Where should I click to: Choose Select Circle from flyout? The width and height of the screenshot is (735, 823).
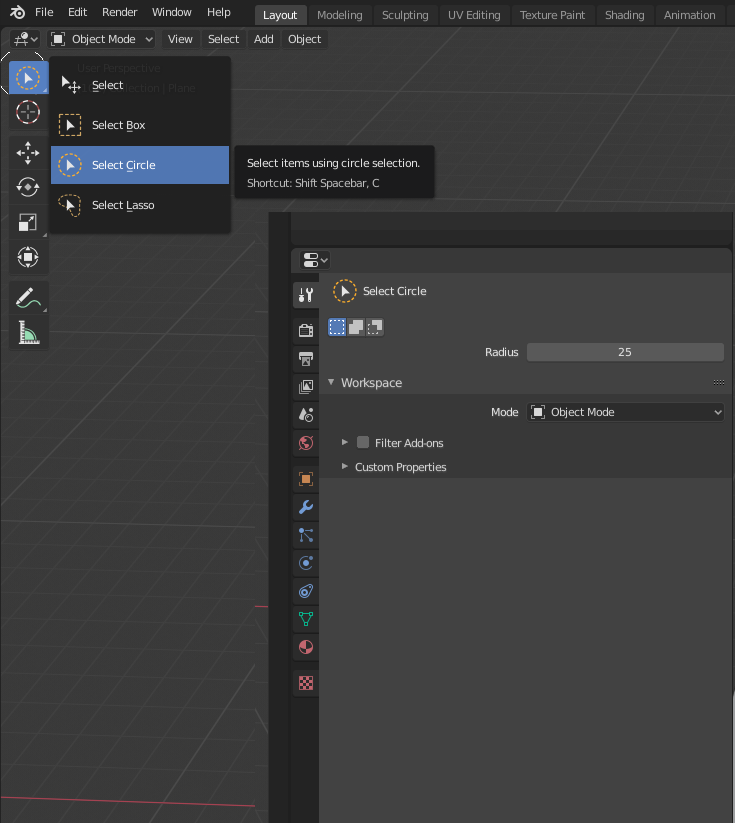(x=140, y=165)
